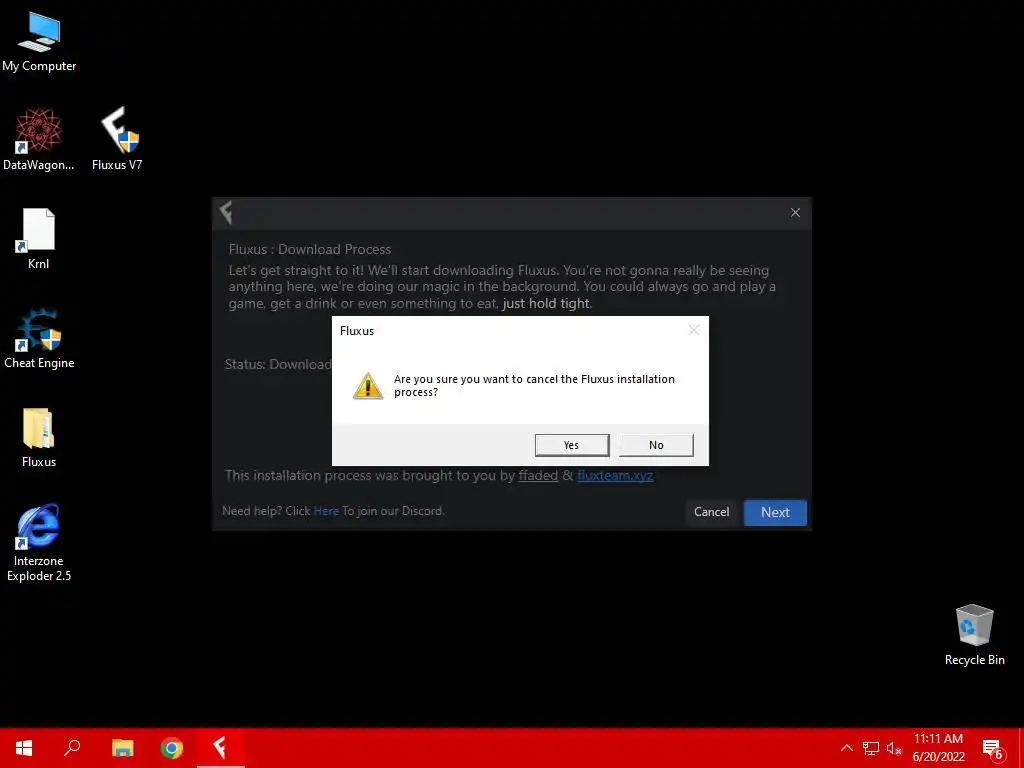Select the Cheat Engine desktop shortcut

(39, 338)
